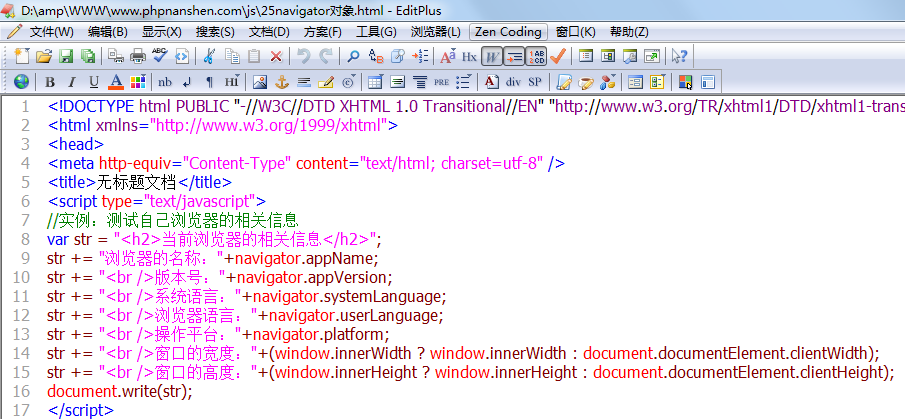
Task: Click the Find in Files icon
Action: tap(398, 56)
